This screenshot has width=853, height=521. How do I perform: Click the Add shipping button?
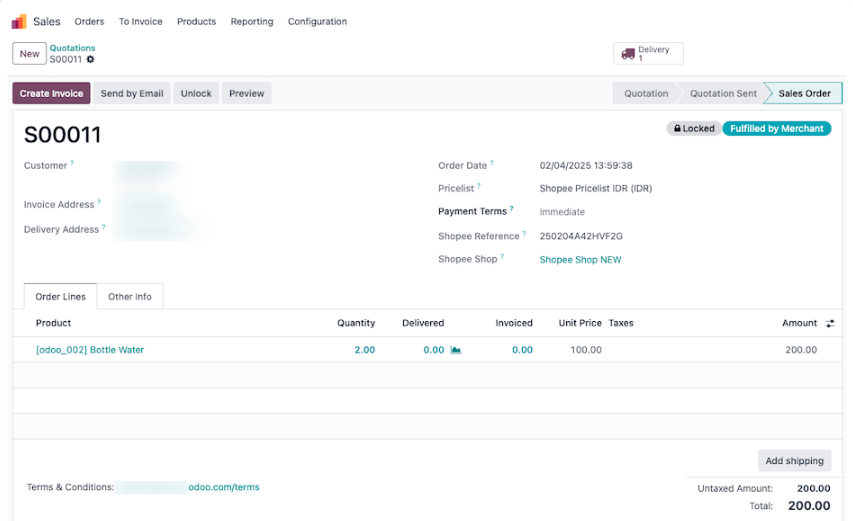click(x=794, y=461)
